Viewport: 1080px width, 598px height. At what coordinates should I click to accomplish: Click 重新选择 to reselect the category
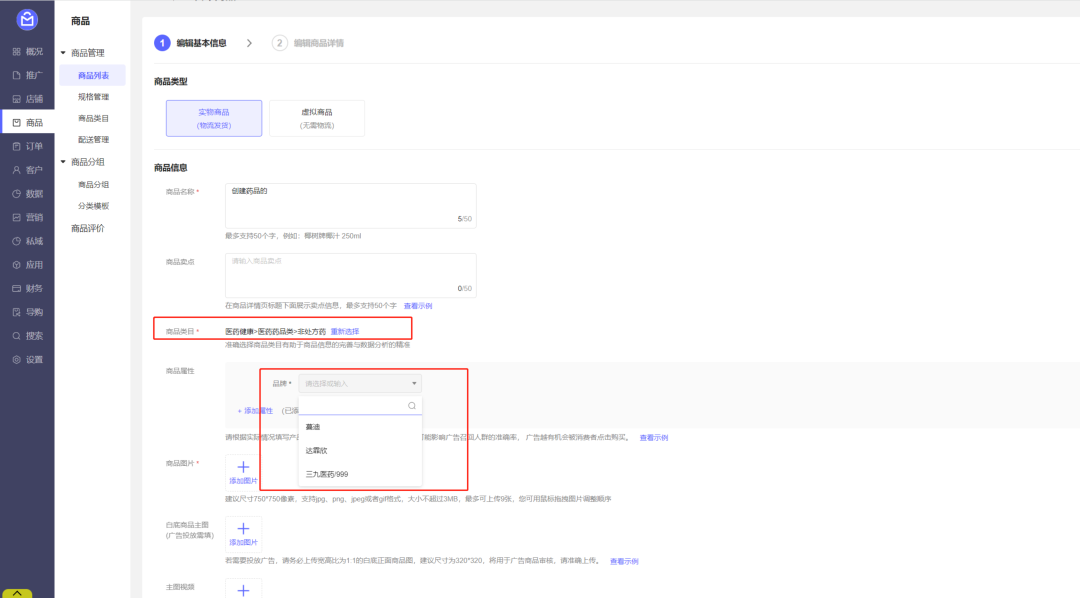[x=345, y=331]
